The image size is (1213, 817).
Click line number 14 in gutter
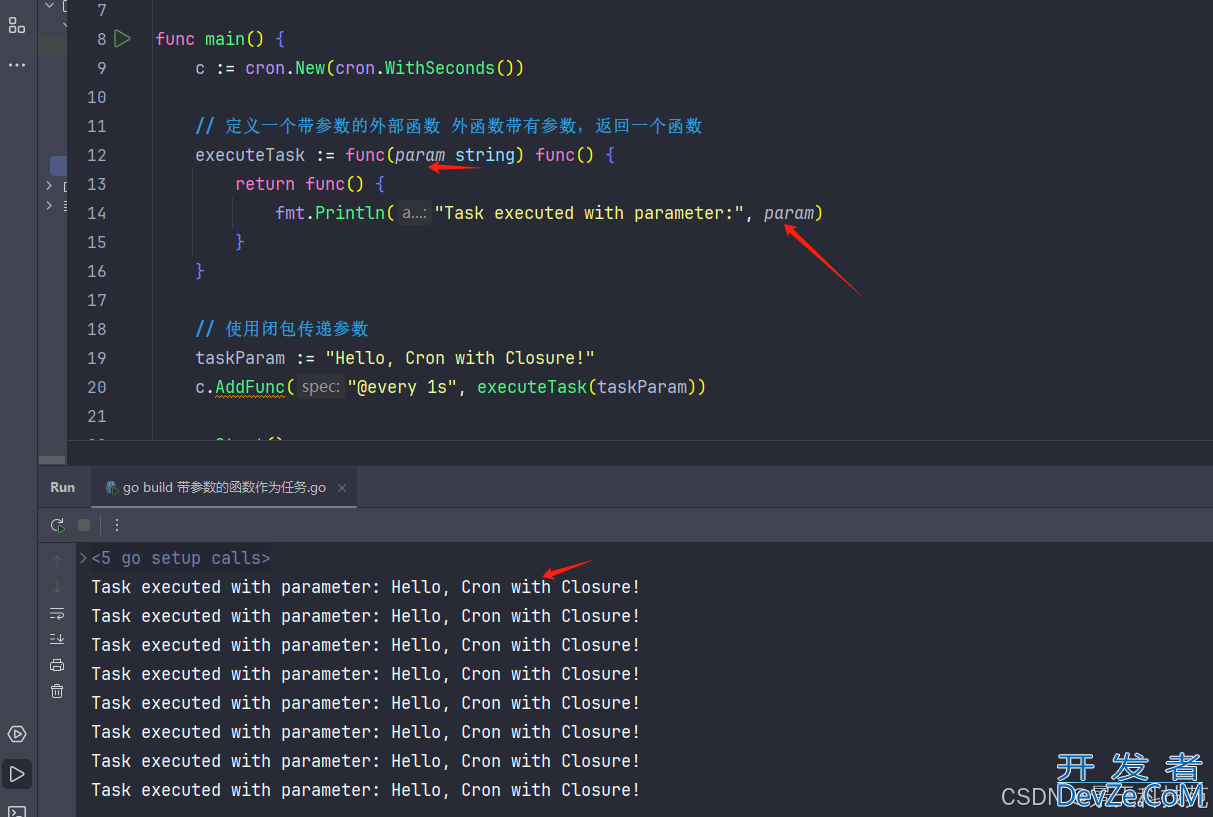coord(96,213)
